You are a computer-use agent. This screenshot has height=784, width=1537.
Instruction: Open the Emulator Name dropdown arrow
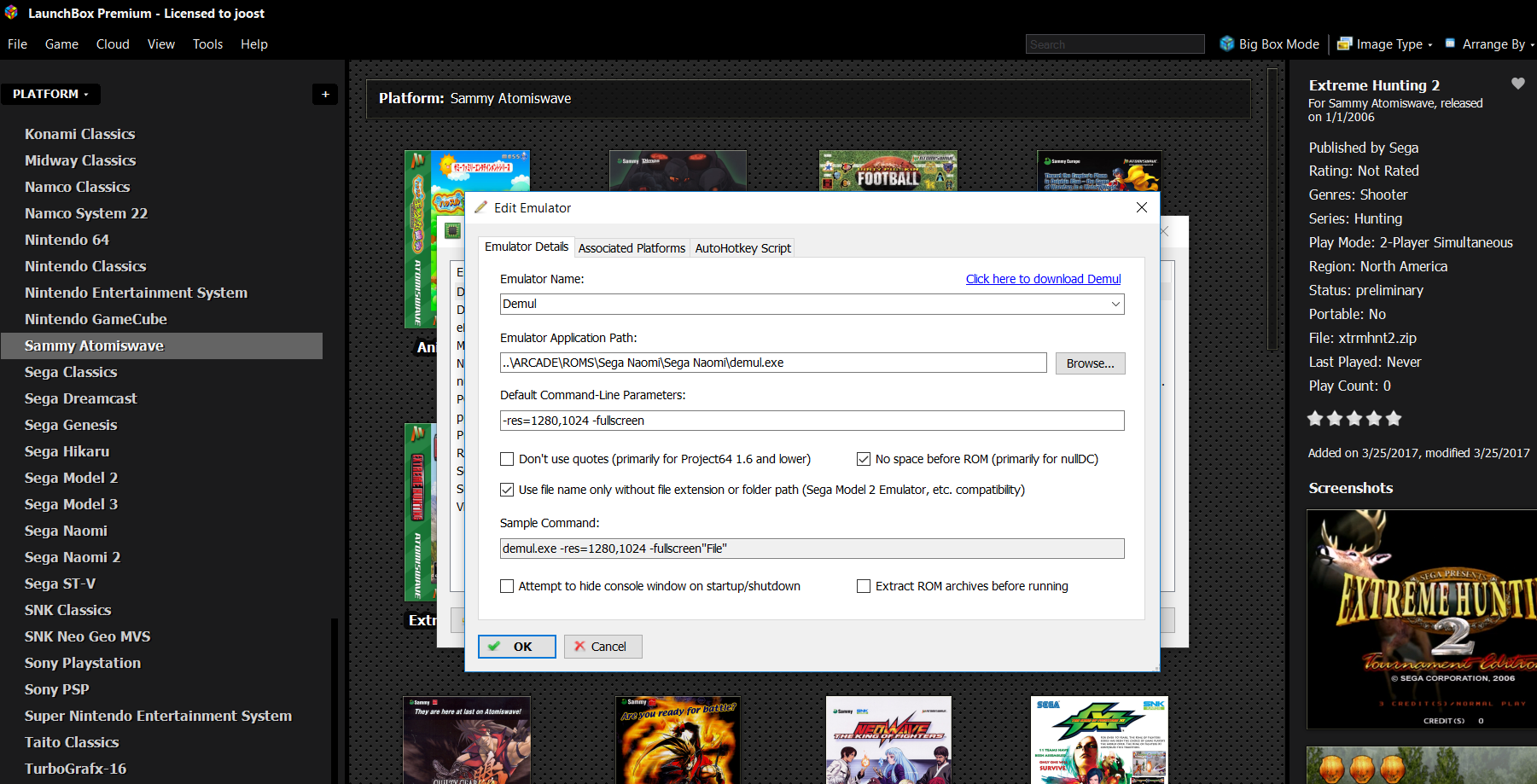tap(1115, 304)
